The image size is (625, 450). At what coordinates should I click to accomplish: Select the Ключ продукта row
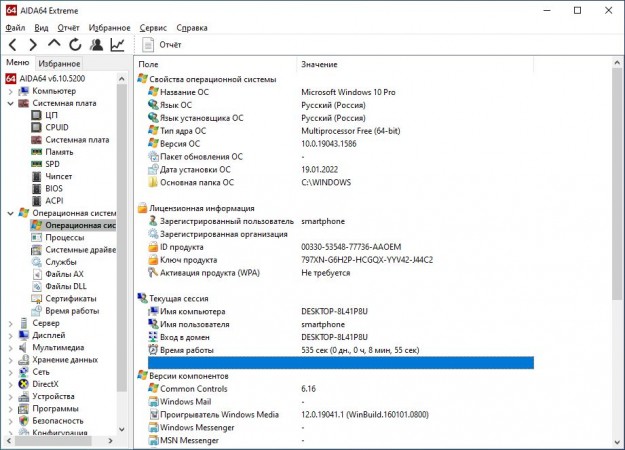191,260
